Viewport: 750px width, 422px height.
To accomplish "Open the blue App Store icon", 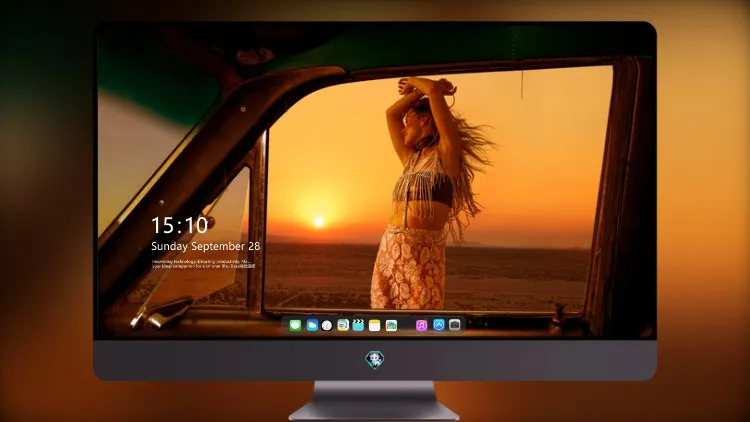I will click(439, 325).
